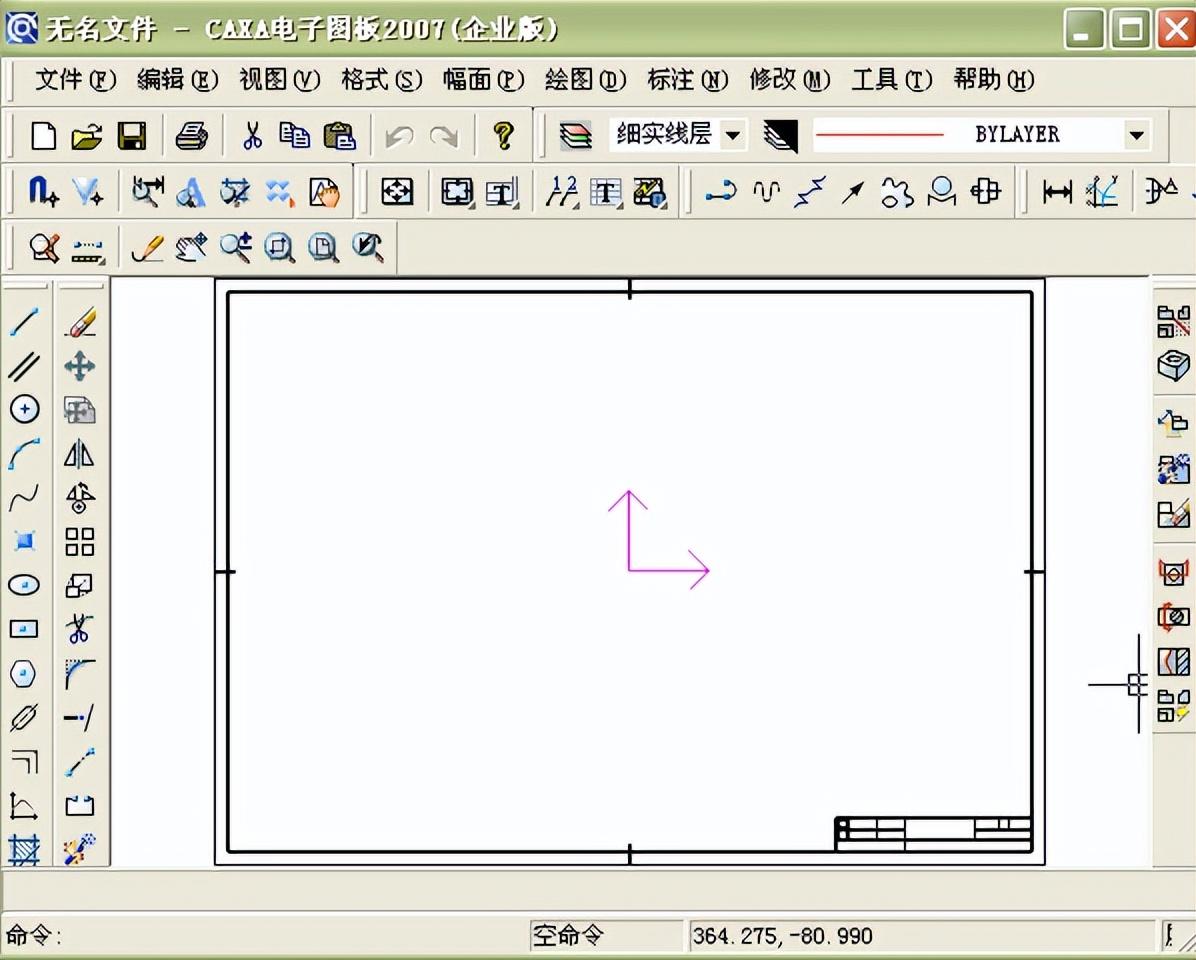Open the 视图(V) menu
Viewport: 1196px width, 960px height.
[279, 79]
